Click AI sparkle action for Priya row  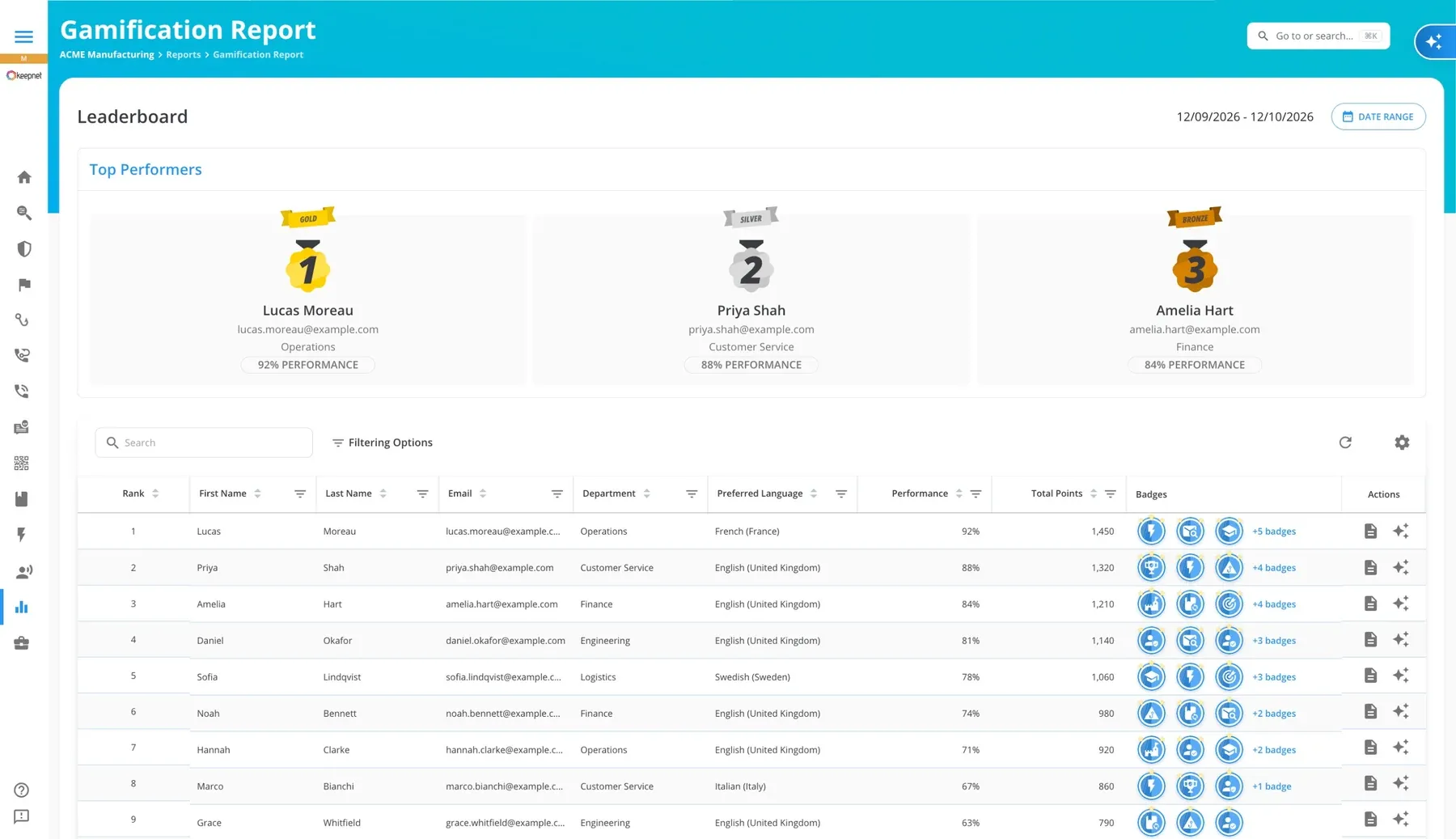point(1401,567)
